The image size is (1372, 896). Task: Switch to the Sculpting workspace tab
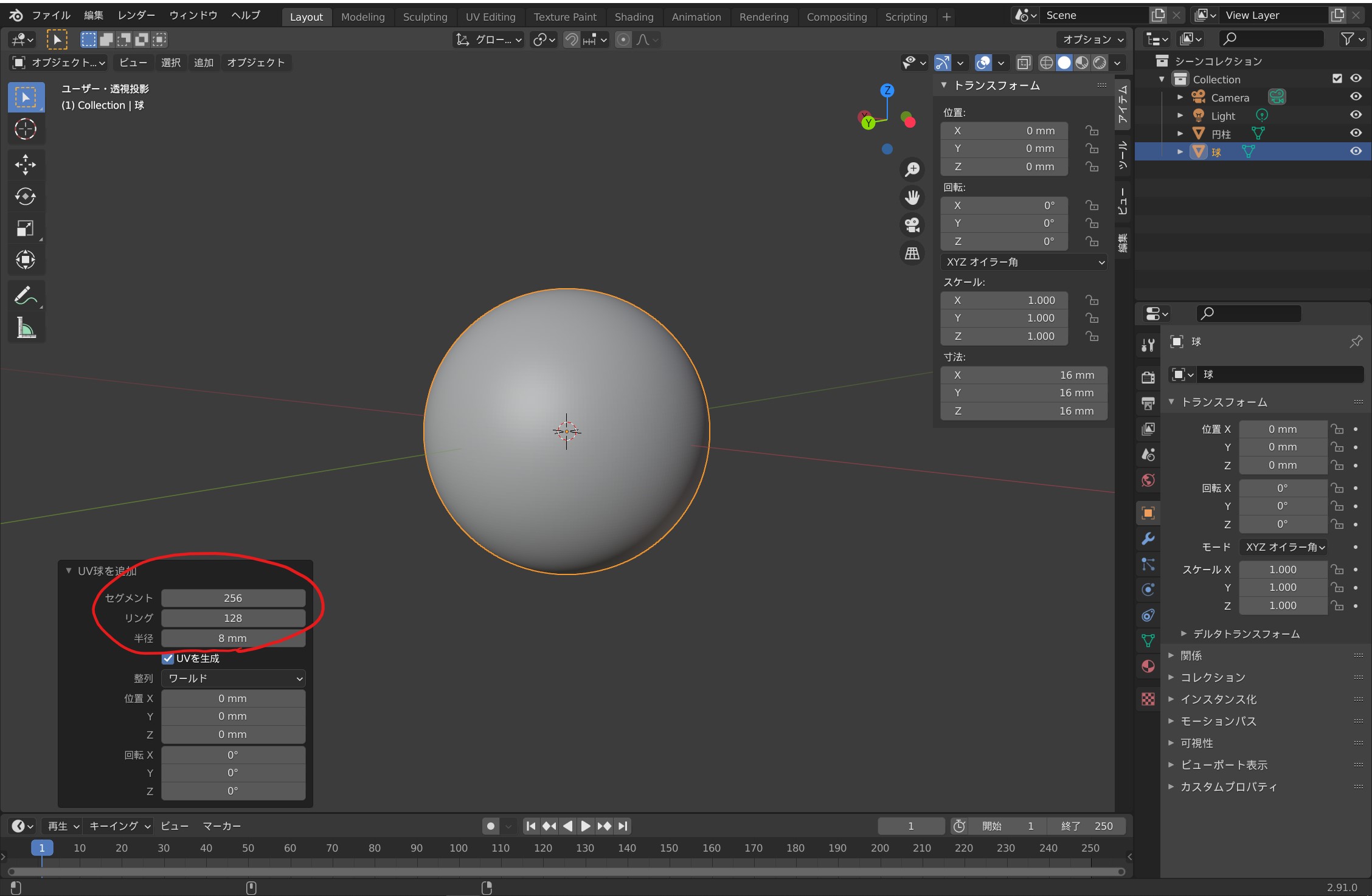(424, 17)
